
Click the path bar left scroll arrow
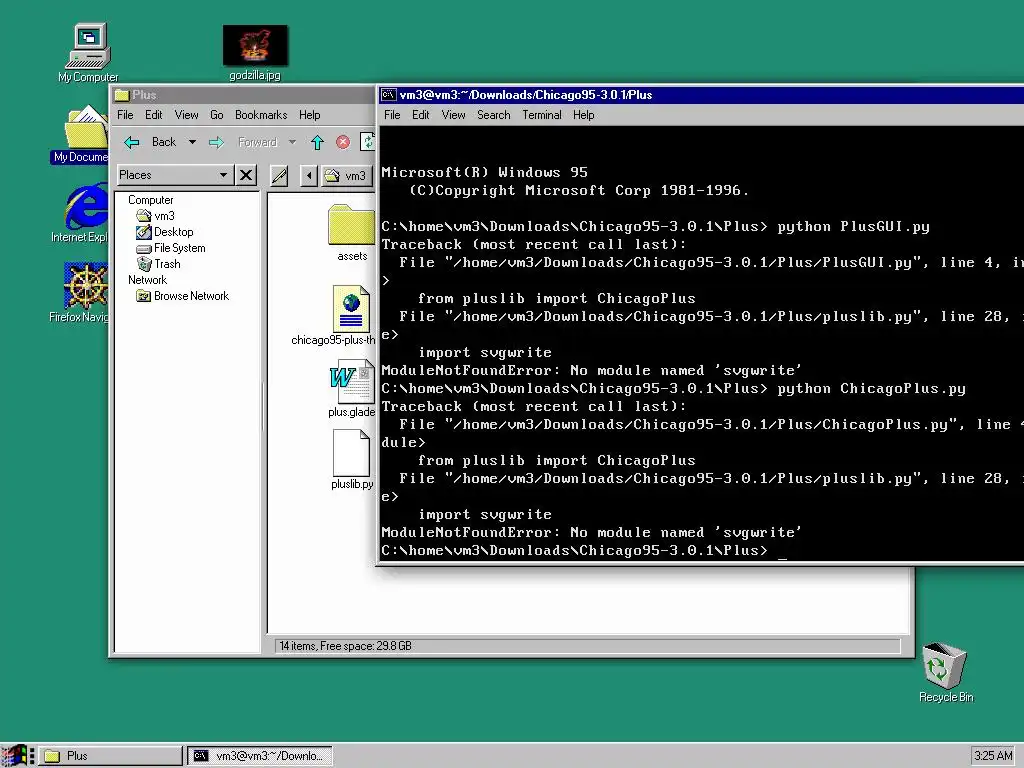click(309, 175)
